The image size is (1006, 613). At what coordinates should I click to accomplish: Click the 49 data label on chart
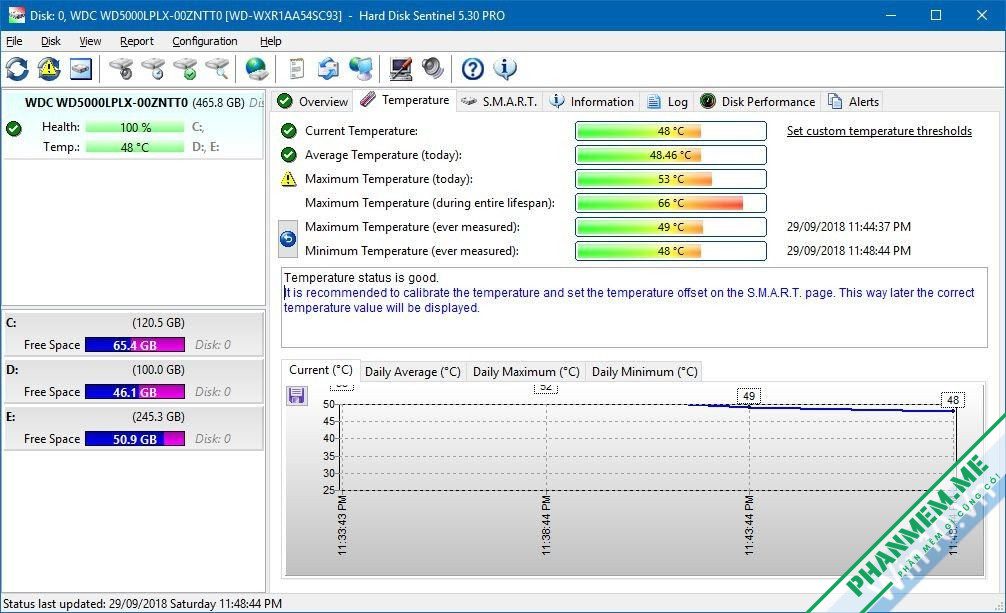[x=749, y=396]
